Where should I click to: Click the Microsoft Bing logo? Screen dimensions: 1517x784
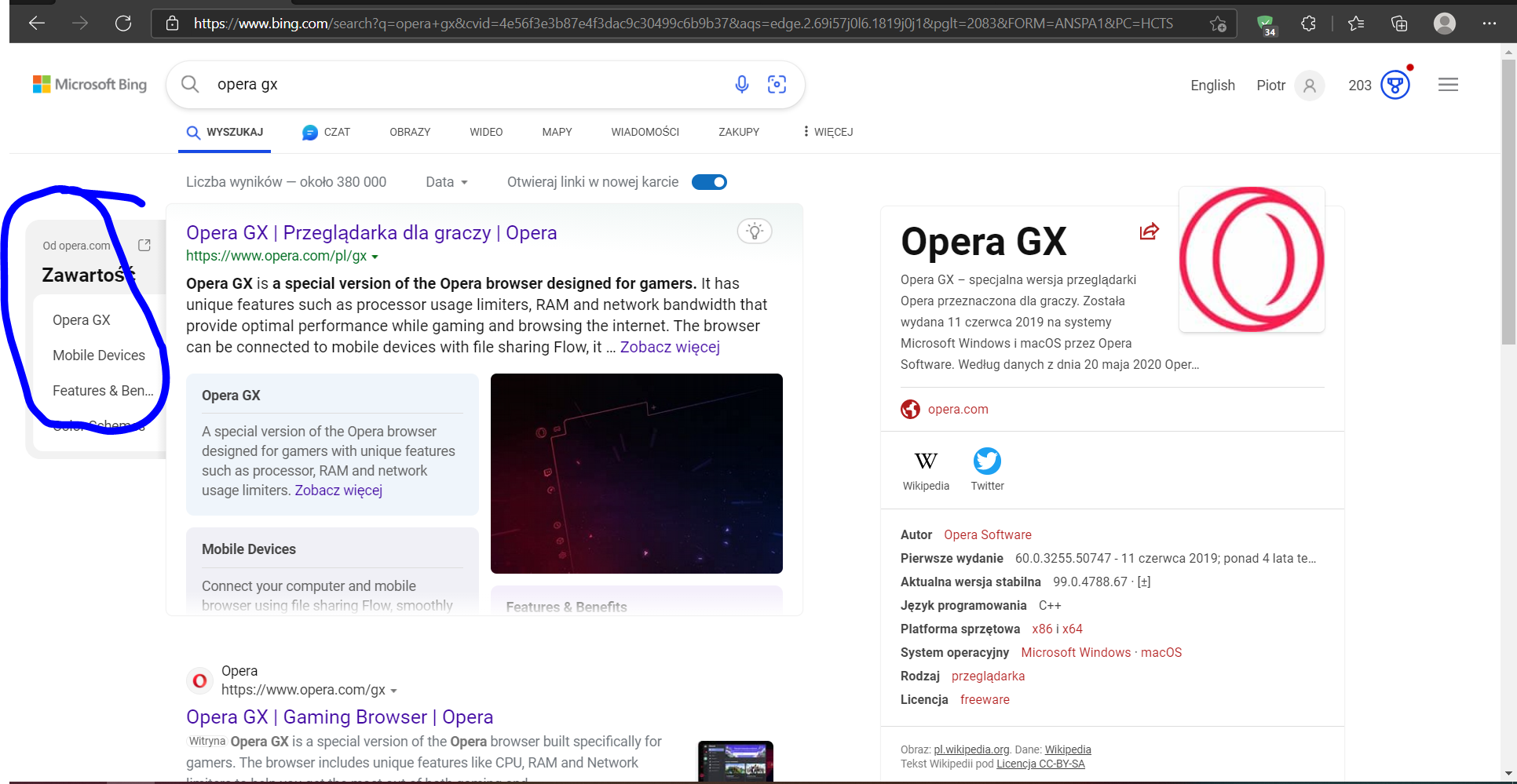pos(89,84)
